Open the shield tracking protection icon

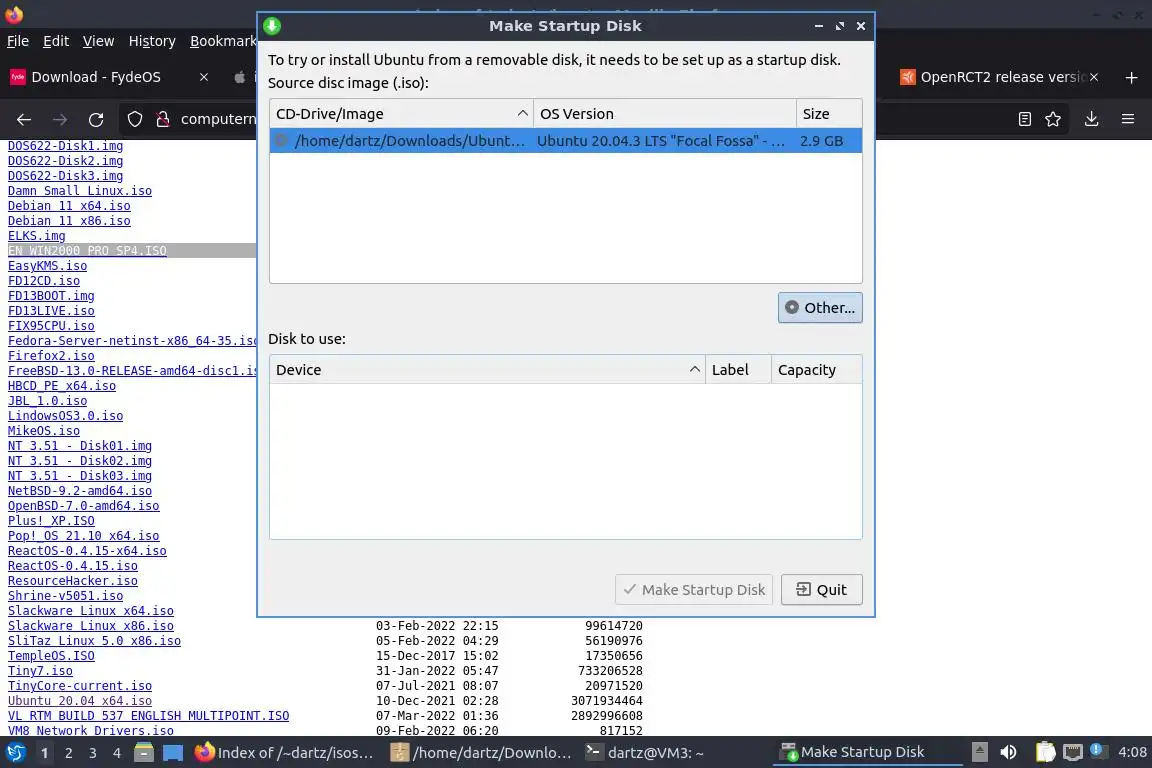tap(134, 119)
